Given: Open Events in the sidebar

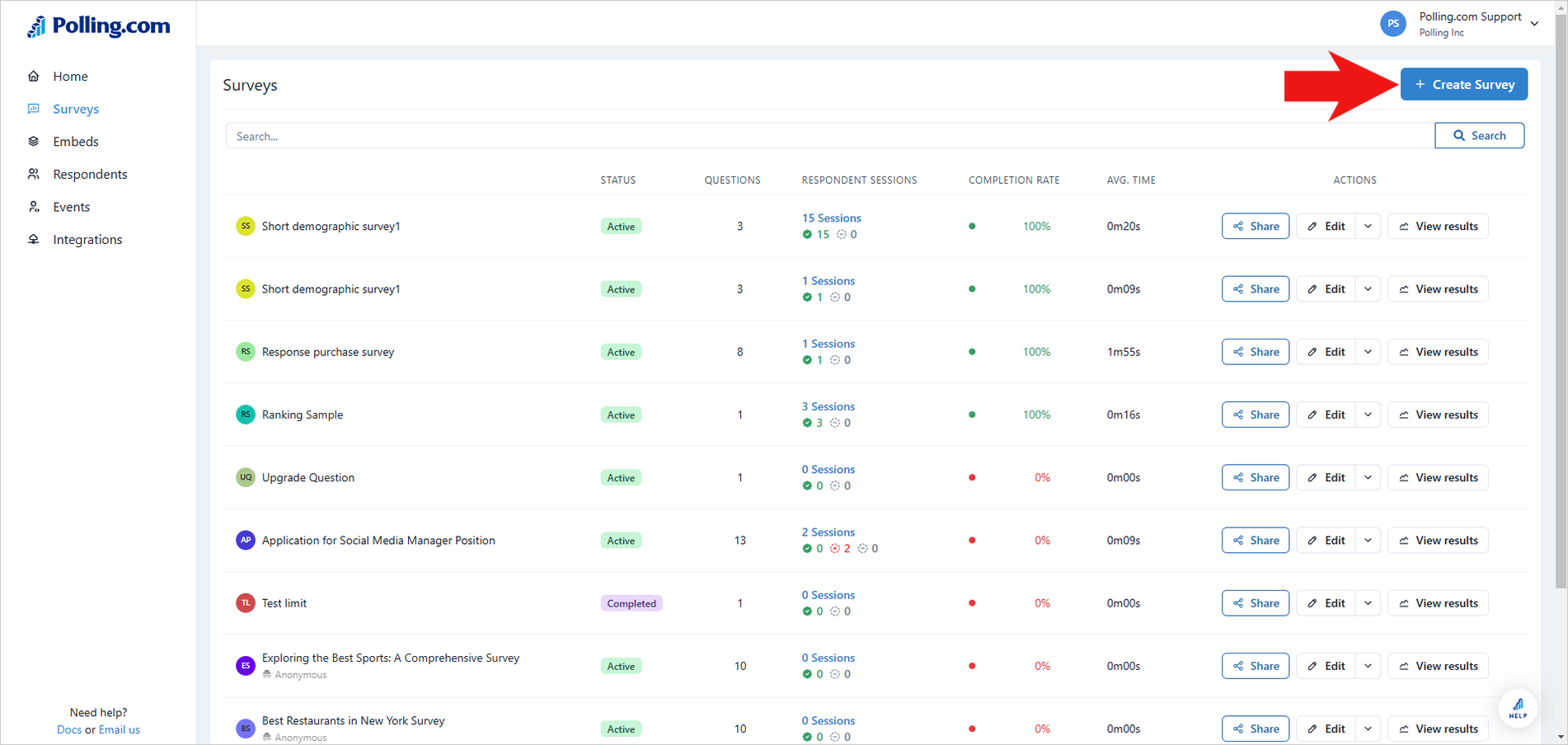Looking at the screenshot, I should coord(72,207).
